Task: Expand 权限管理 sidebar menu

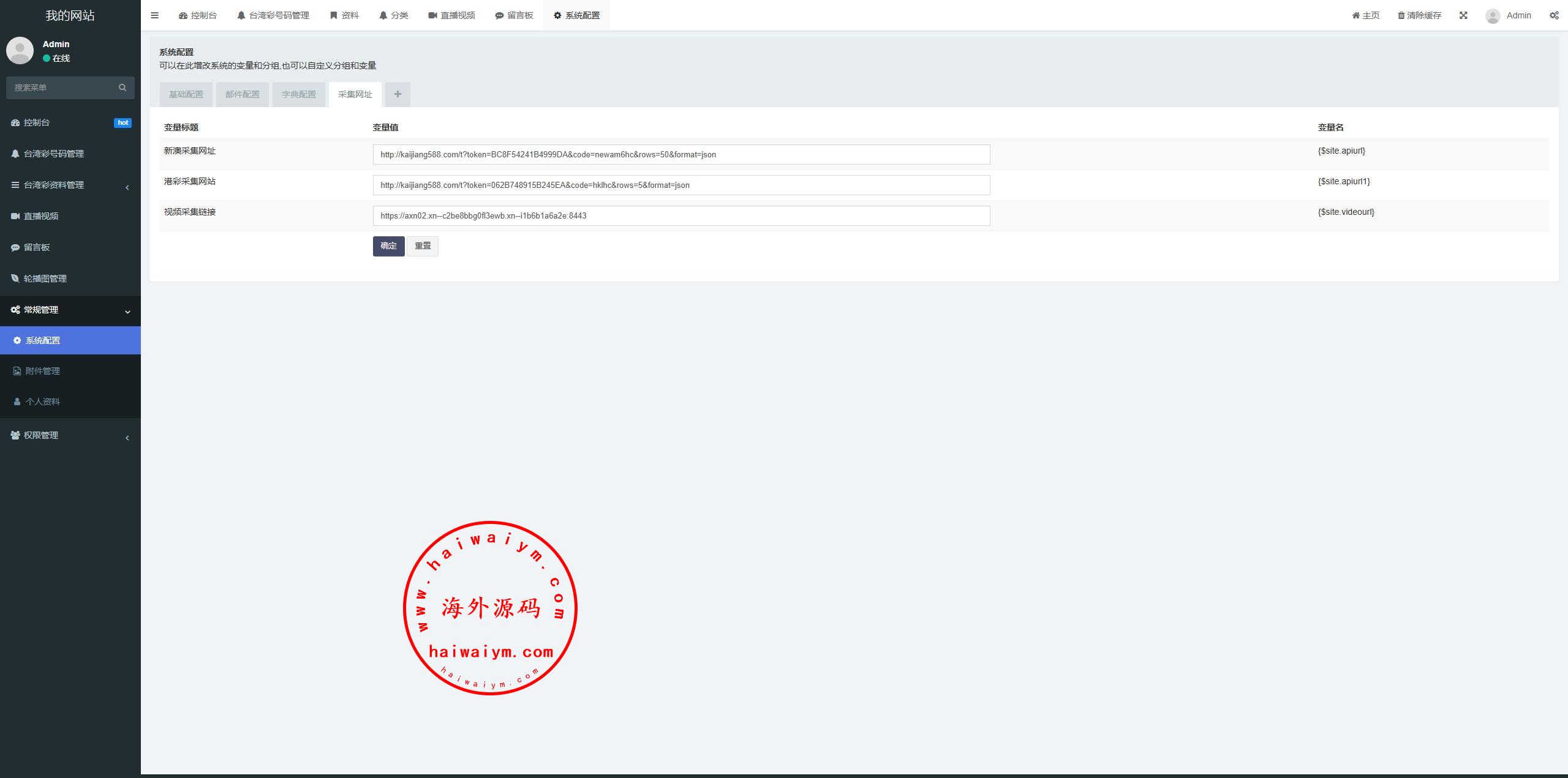Action: [41, 435]
